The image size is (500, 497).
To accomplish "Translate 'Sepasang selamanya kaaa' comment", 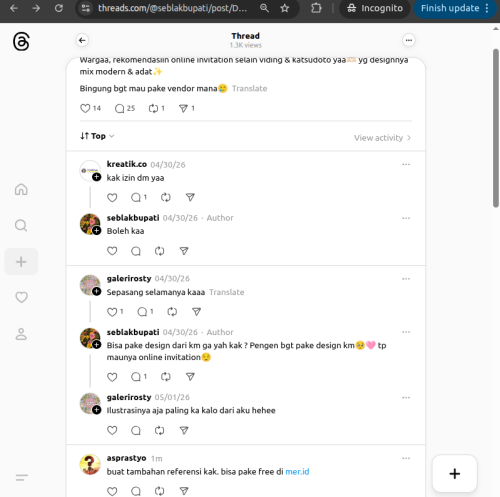I will point(227,292).
